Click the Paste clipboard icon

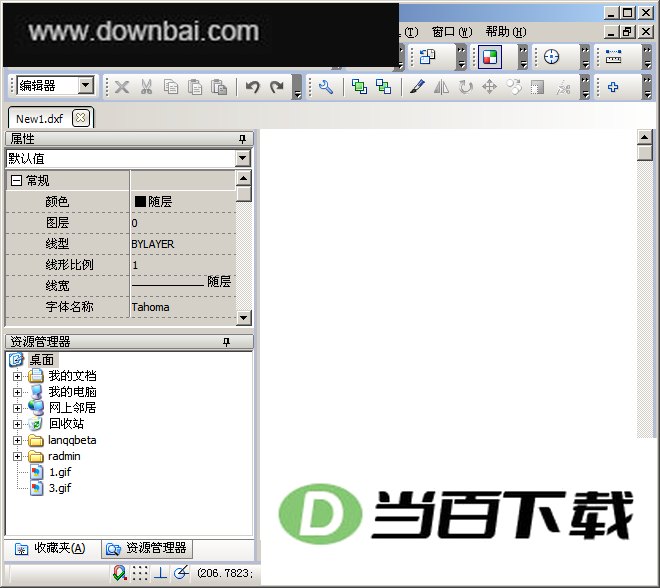(194, 87)
